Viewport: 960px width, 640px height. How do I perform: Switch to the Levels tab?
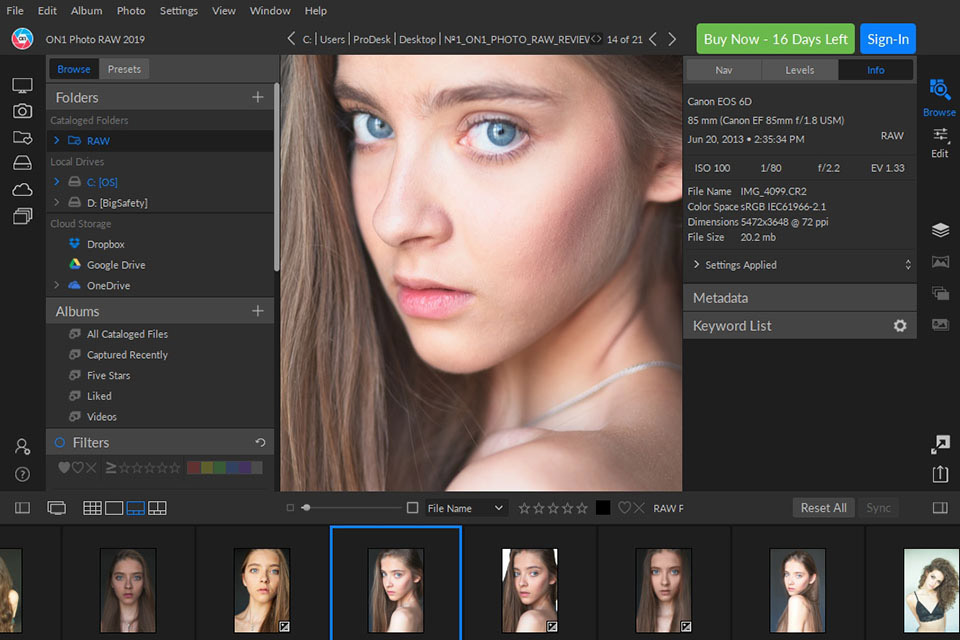pyautogui.click(x=800, y=70)
